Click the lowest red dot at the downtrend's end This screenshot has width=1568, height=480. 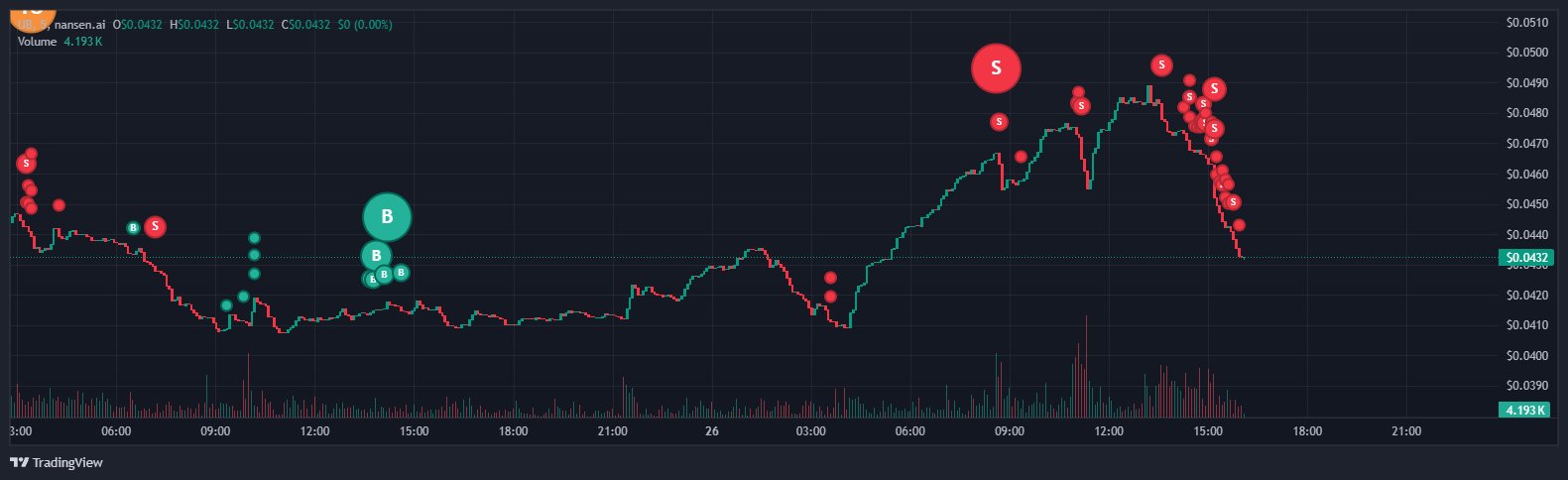click(1239, 225)
